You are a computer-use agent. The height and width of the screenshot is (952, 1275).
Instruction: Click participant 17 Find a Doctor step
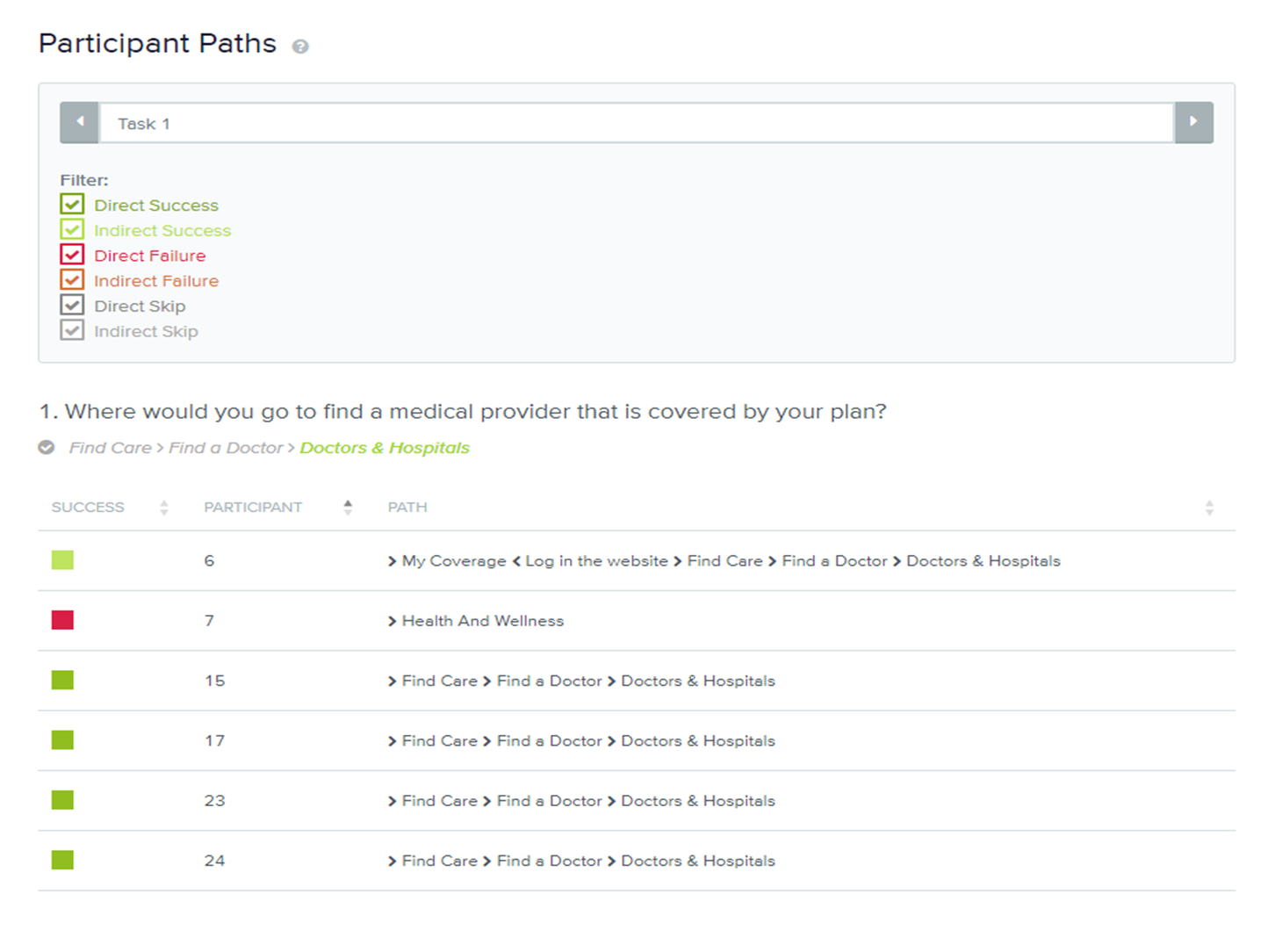pos(549,740)
